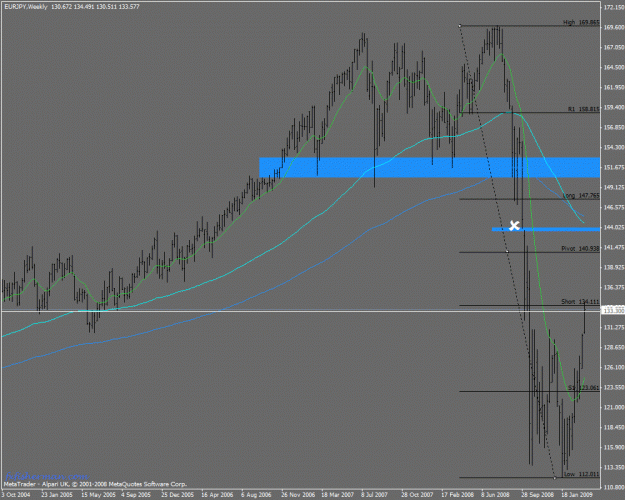Click the 'R1 158.815' level label
625x500 pixels.
click(583, 109)
